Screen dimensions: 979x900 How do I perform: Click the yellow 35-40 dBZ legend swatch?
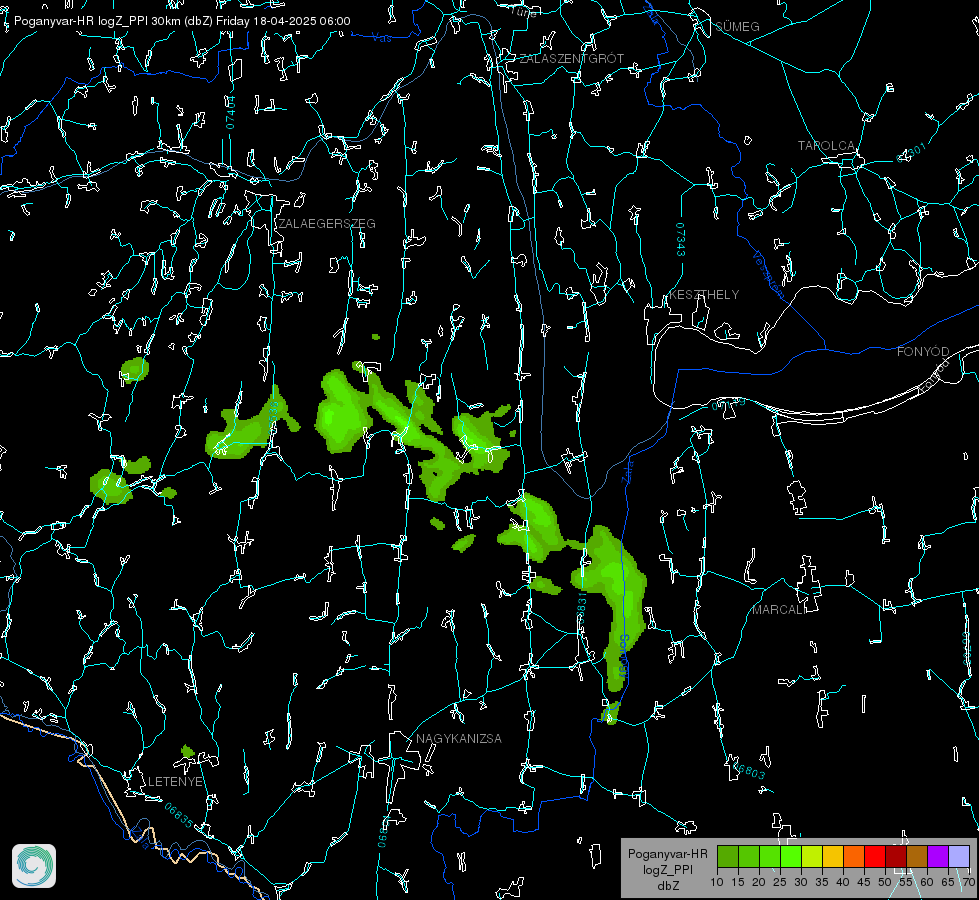[x=833, y=856]
